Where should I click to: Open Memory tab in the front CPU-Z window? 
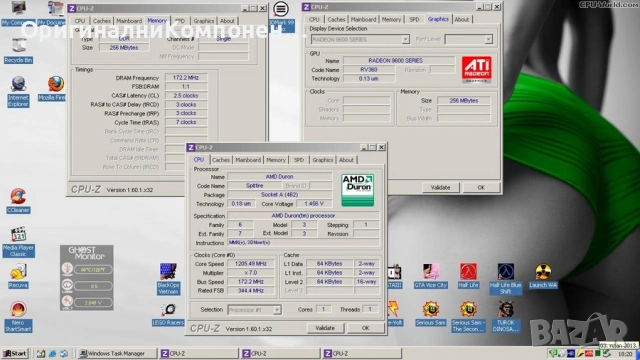276,160
